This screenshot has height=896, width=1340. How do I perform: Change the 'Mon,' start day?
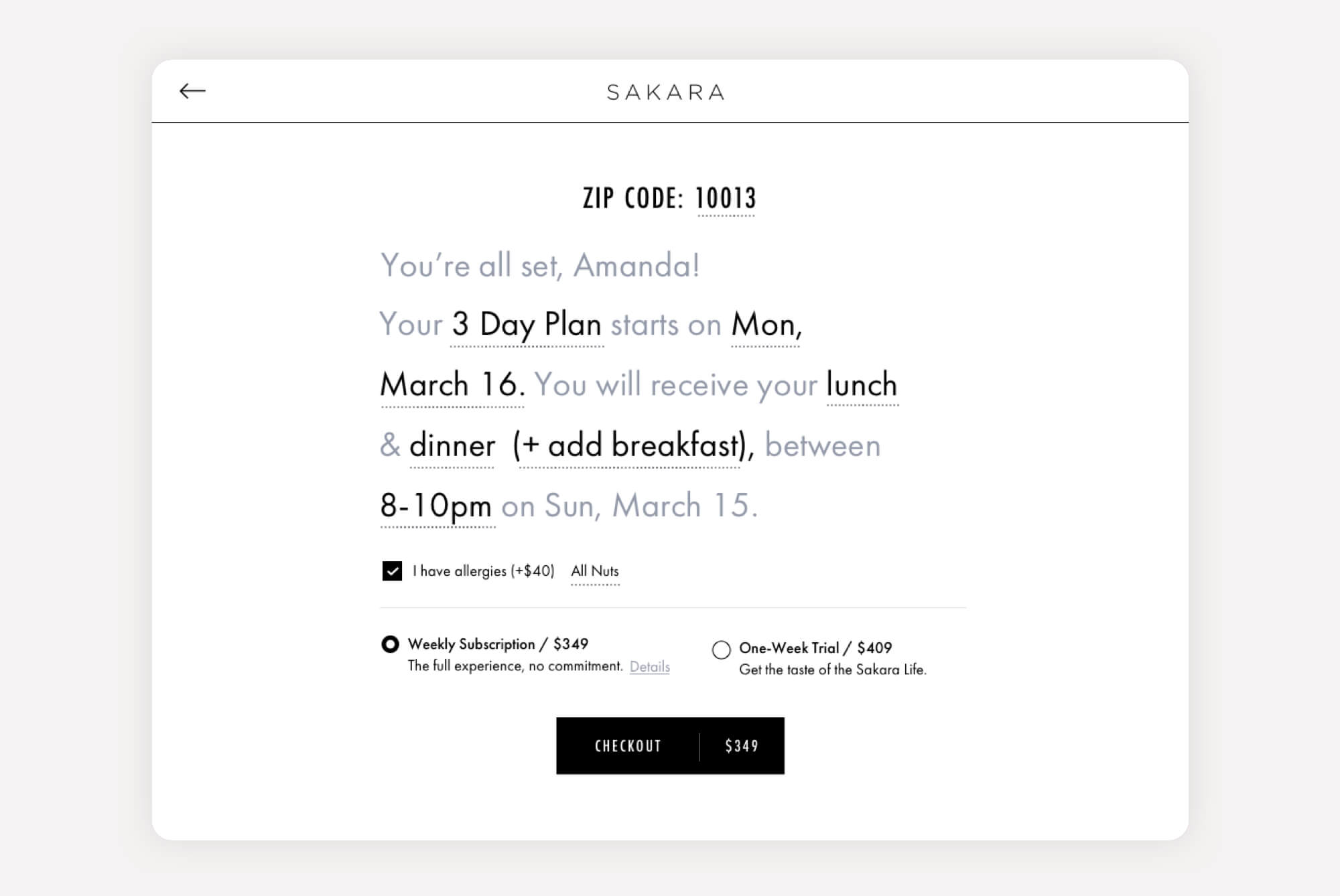[x=766, y=325]
